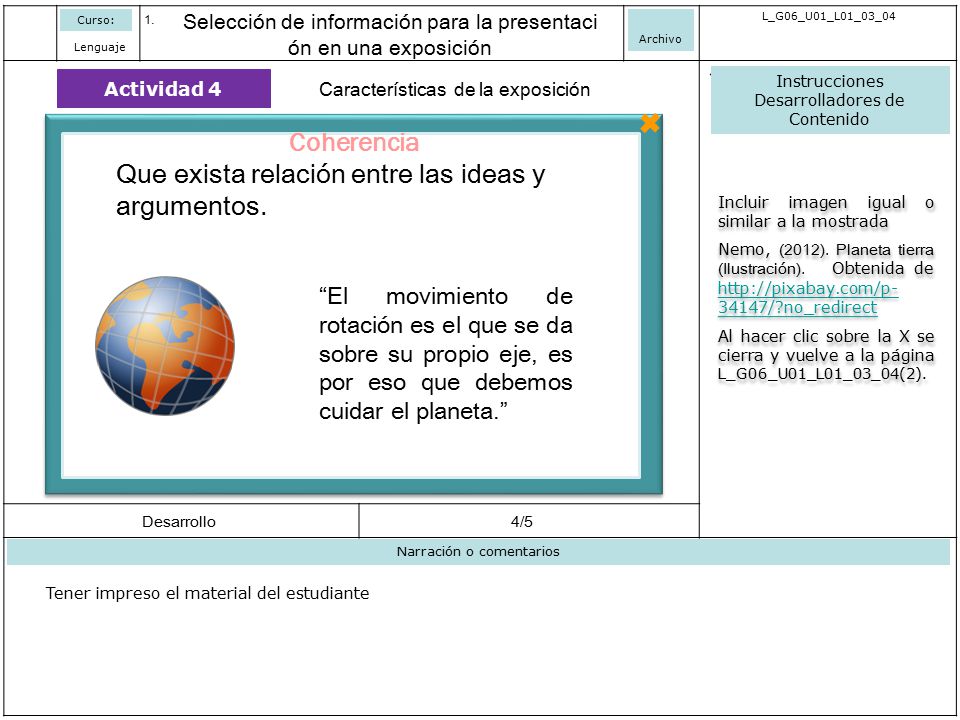960x720 pixels.
Task: Click the Narración o comentarios bar
Action: click(478, 552)
